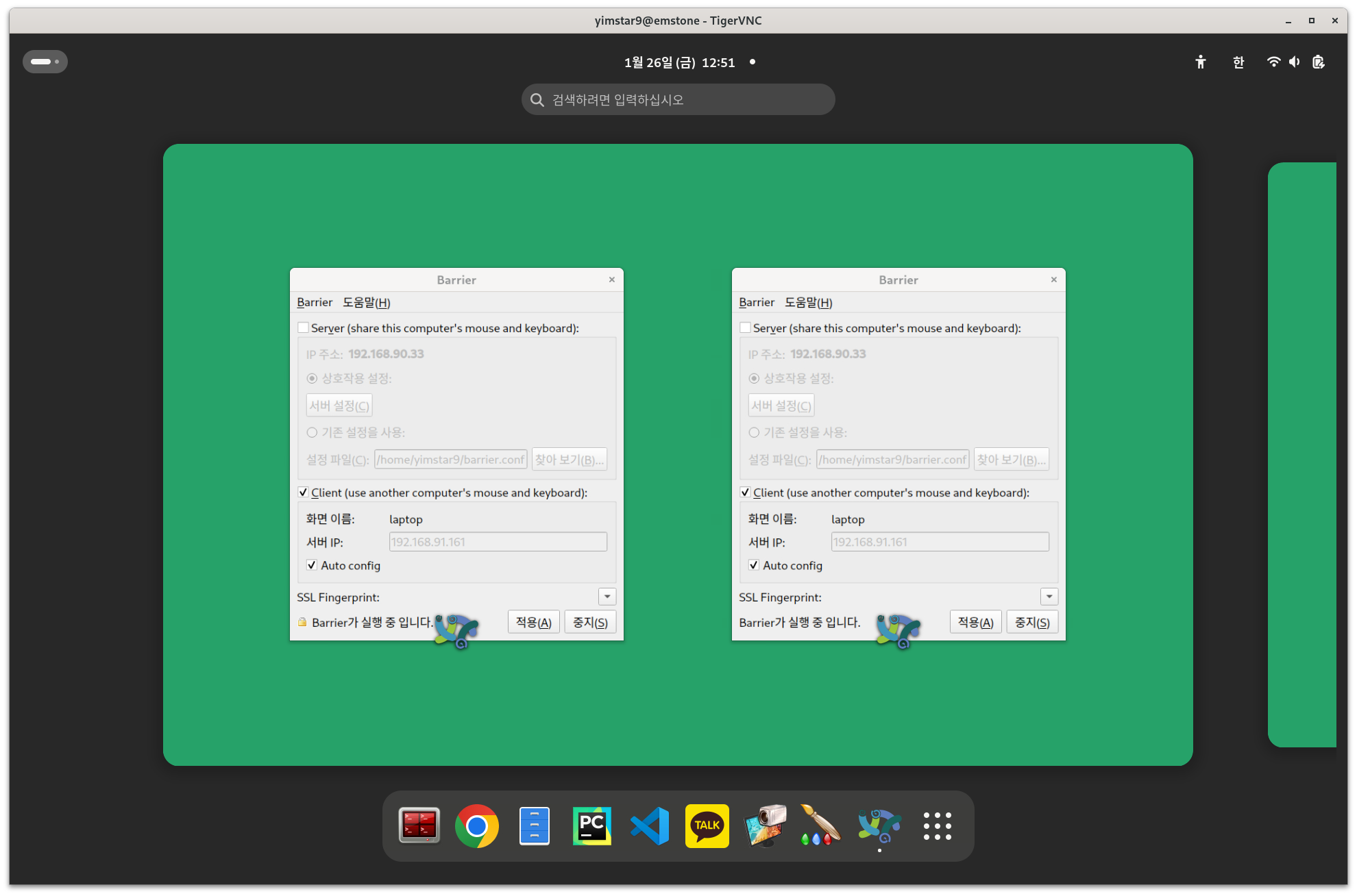Open Visual Studio Code from dock
Image resolution: width=1357 pixels, height=896 pixels.
650,825
